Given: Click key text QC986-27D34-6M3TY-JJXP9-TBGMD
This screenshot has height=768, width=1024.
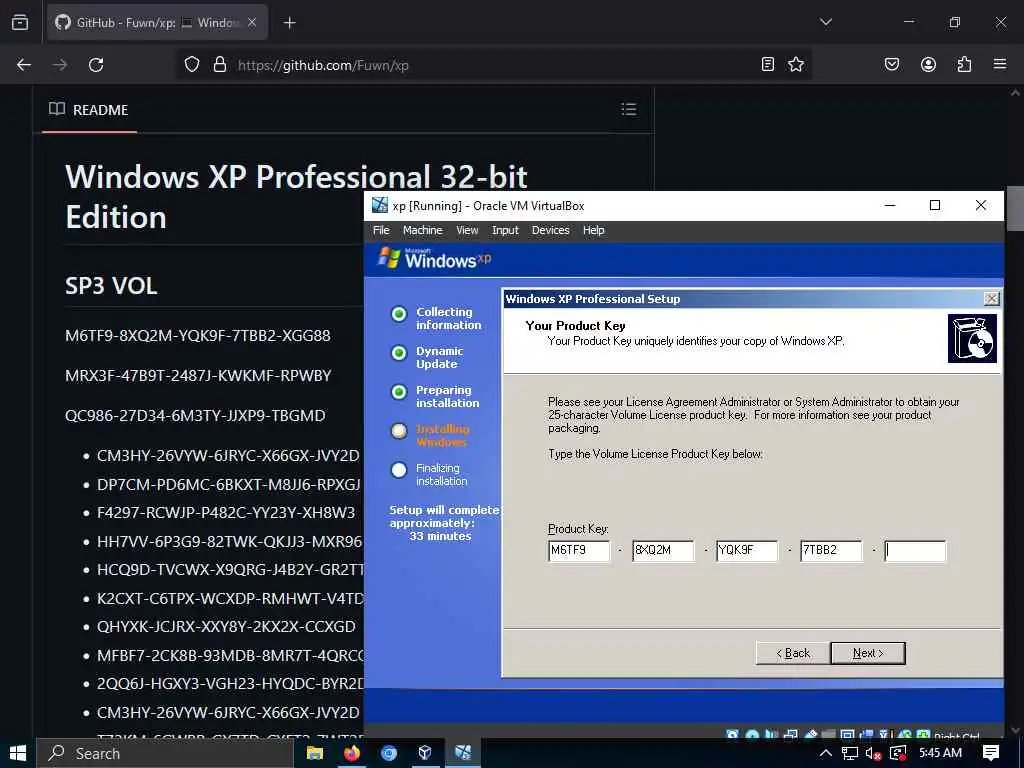Looking at the screenshot, I should tap(195, 415).
